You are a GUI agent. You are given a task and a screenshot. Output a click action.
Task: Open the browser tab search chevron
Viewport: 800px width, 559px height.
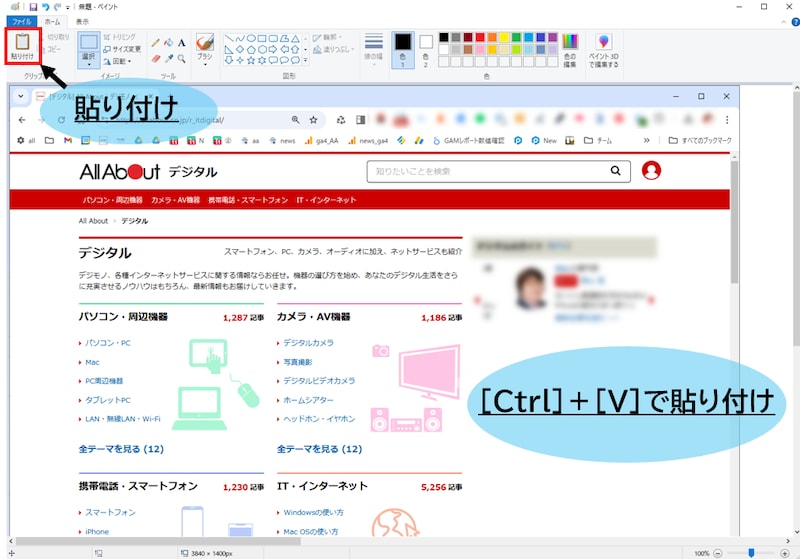21,96
